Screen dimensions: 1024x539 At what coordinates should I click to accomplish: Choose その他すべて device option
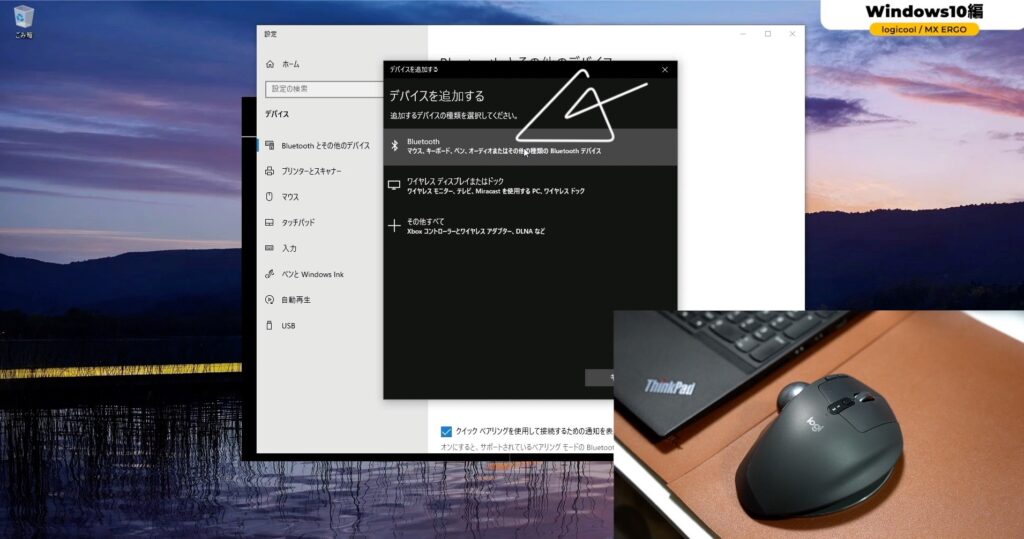pos(530,225)
